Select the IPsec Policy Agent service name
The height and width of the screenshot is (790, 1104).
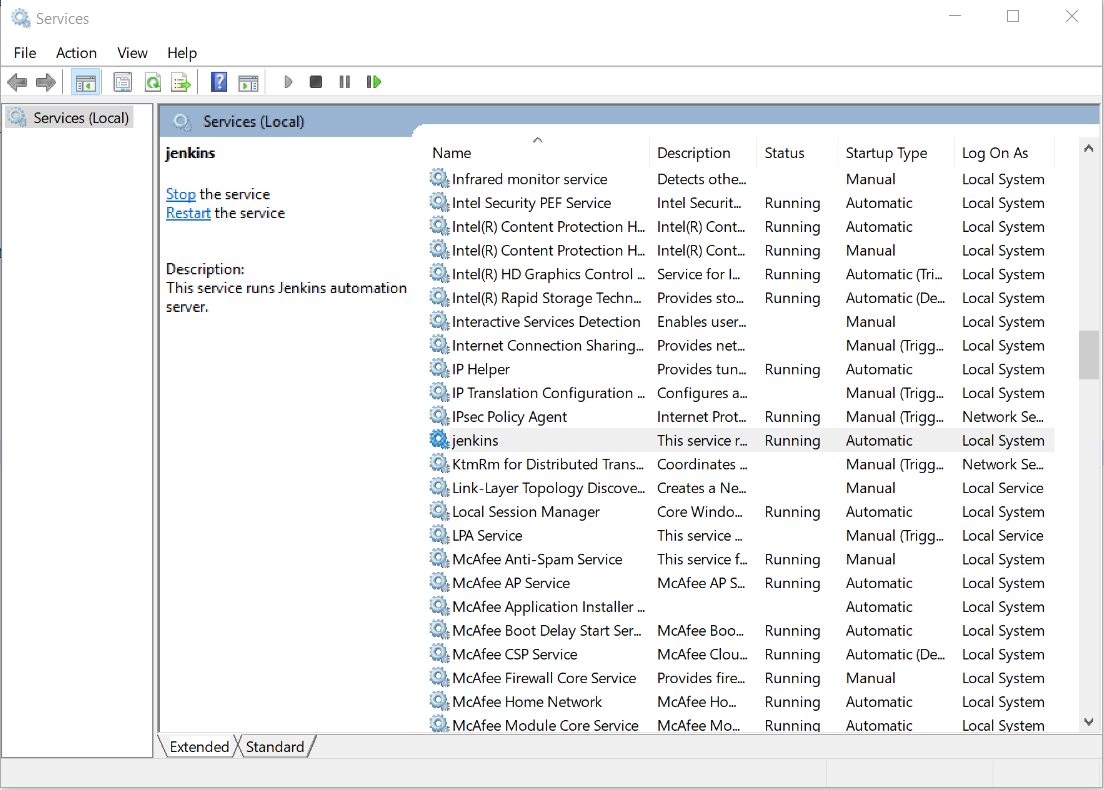tap(510, 417)
